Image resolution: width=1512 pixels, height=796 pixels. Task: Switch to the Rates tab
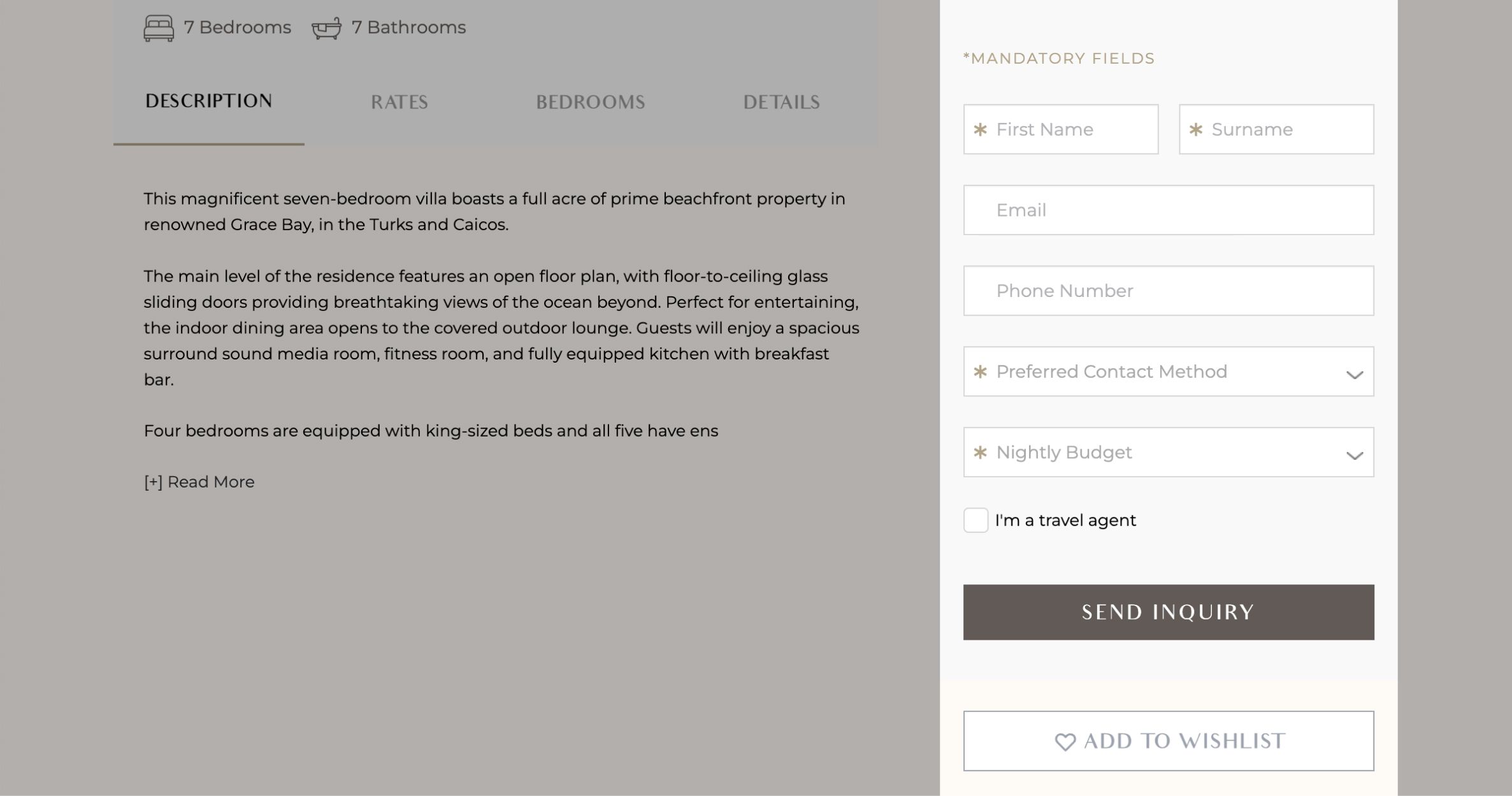[x=400, y=102]
